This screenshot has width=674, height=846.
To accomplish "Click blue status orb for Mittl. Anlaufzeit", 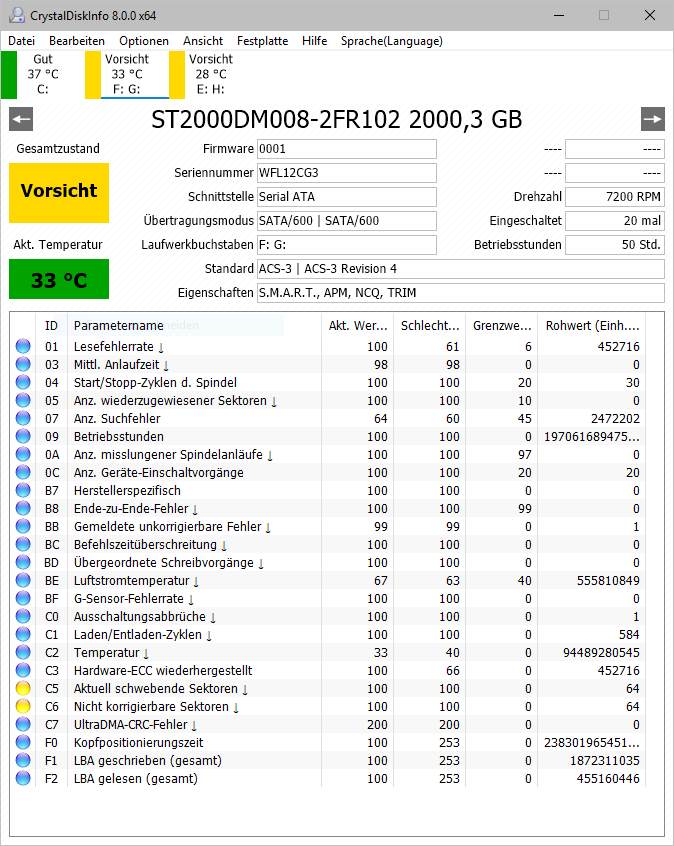I will tap(23, 364).
